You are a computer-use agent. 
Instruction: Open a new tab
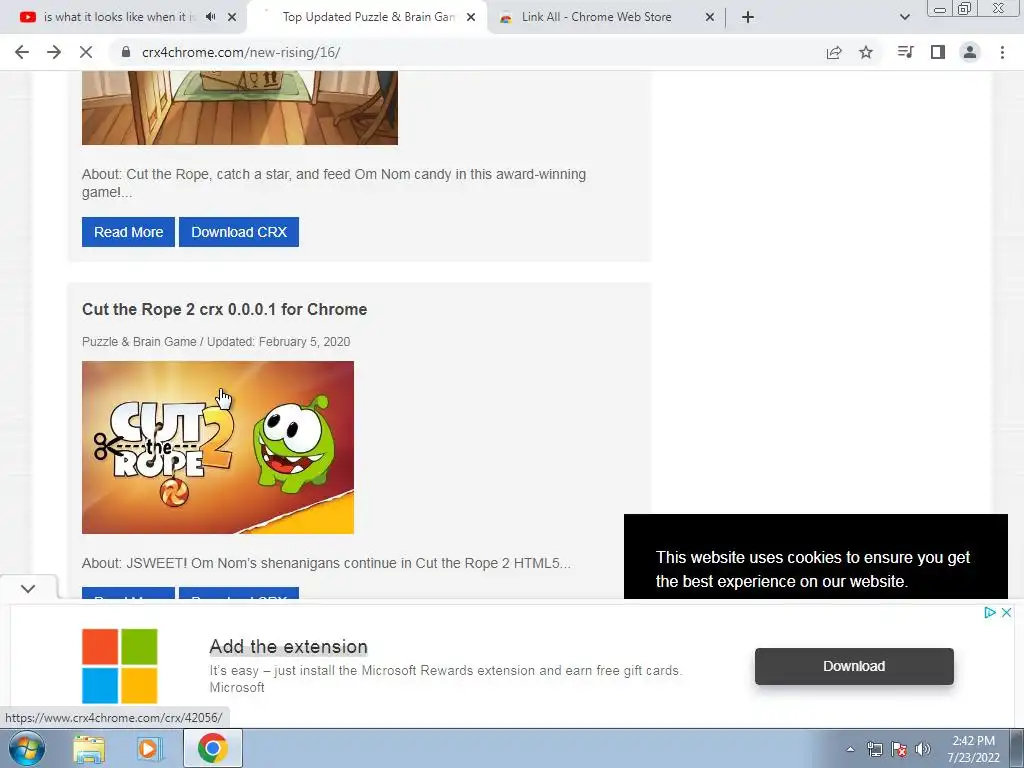pyautogui.click(x=748, y=17)
